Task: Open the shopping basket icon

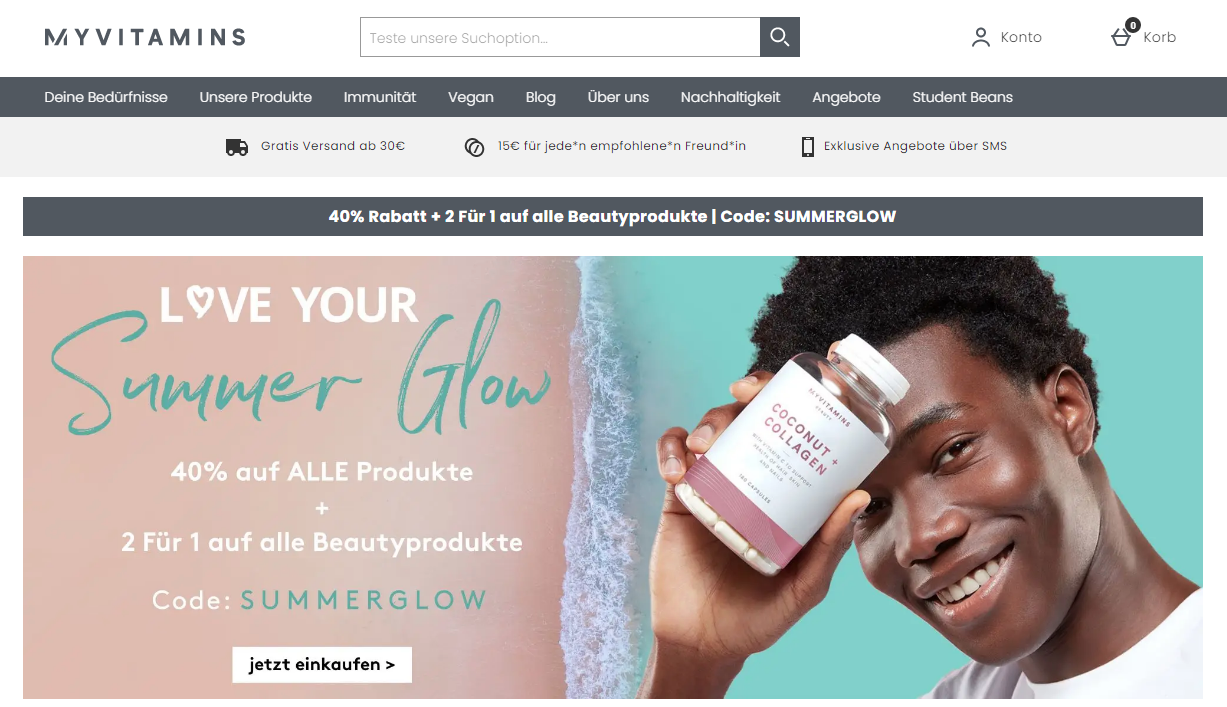Action: 1121,38
